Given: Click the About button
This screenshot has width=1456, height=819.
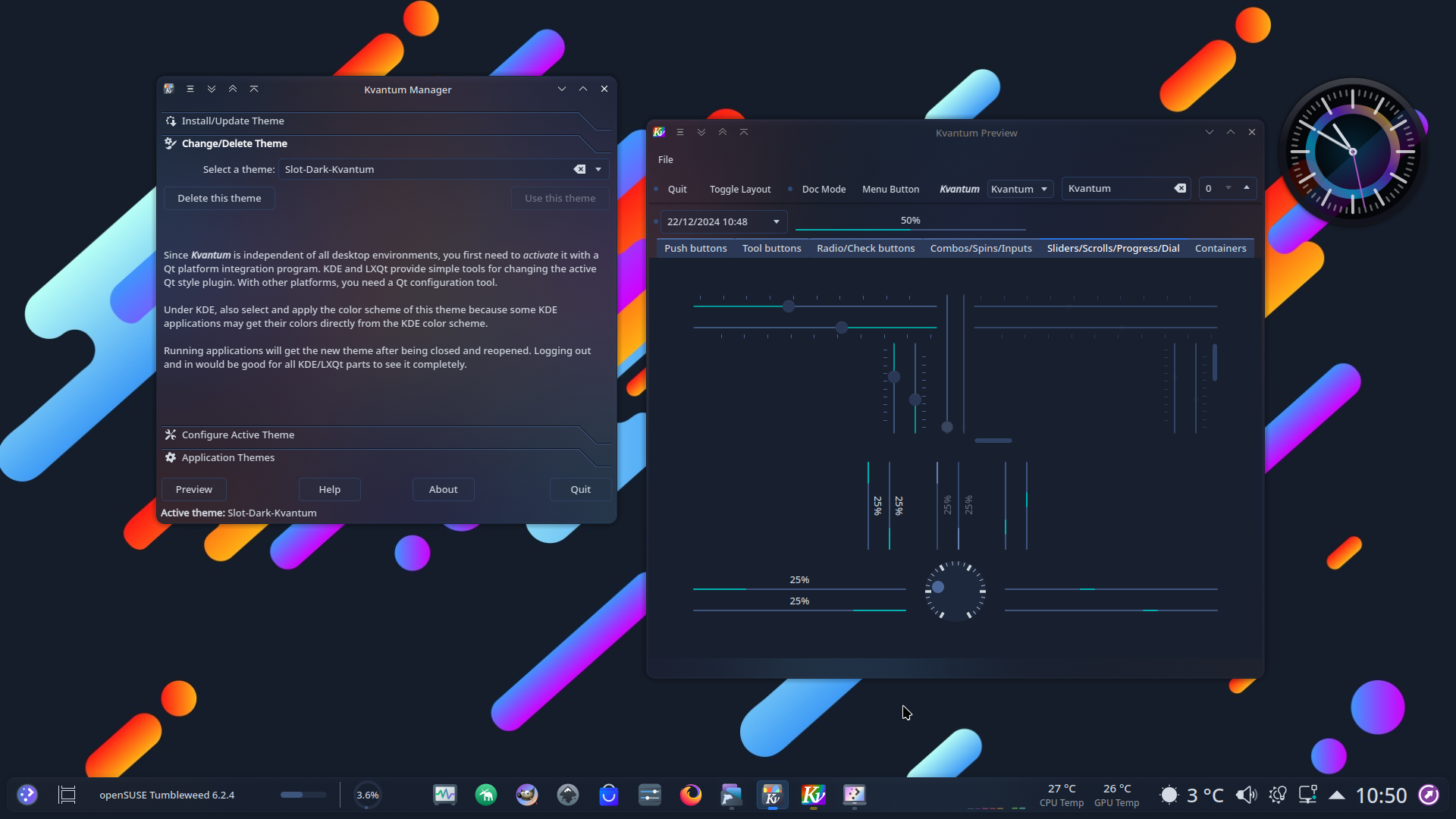Looking at the screenshot, I should (x=443, y=489).
